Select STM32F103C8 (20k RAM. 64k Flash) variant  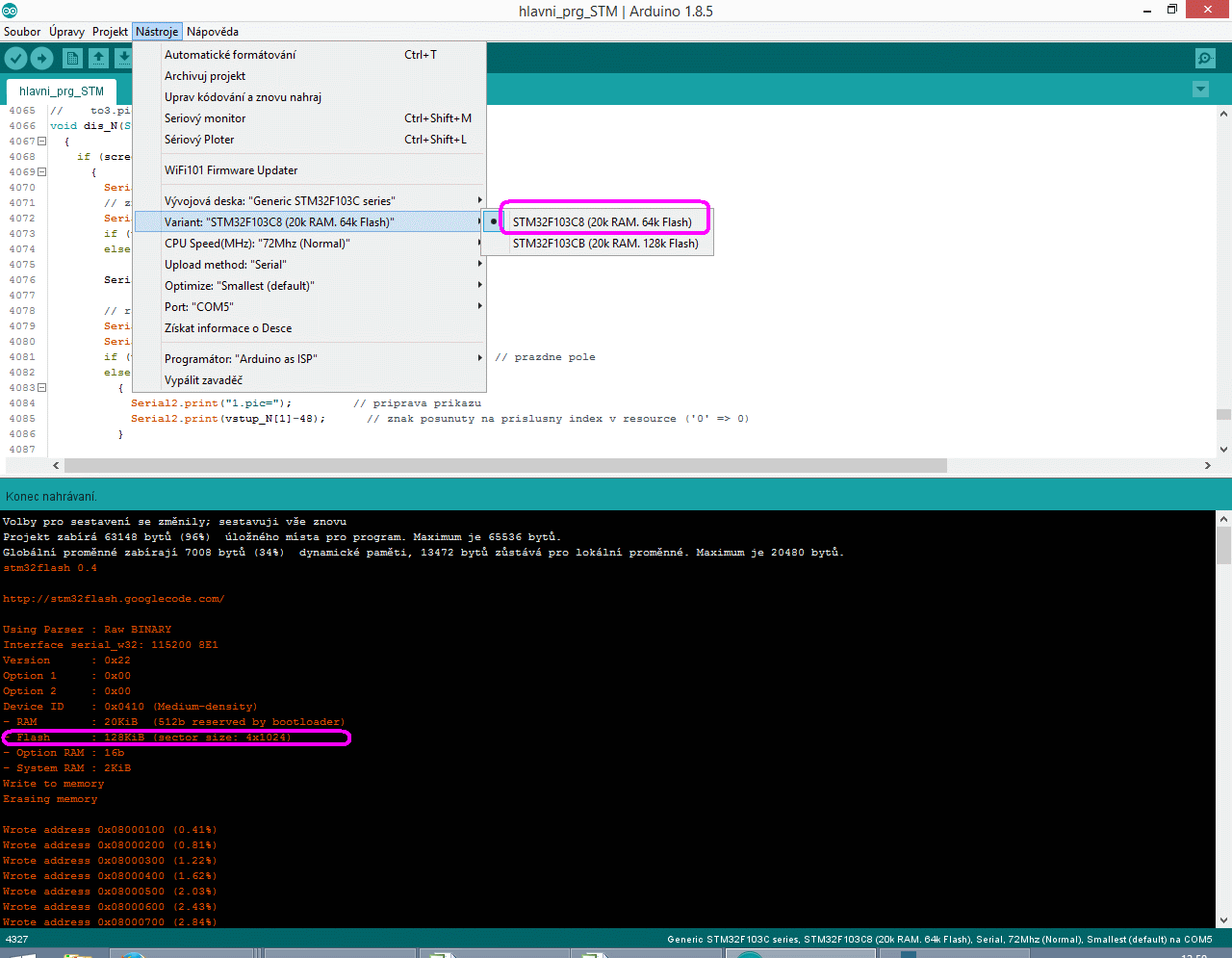click(x=602, y=222)
